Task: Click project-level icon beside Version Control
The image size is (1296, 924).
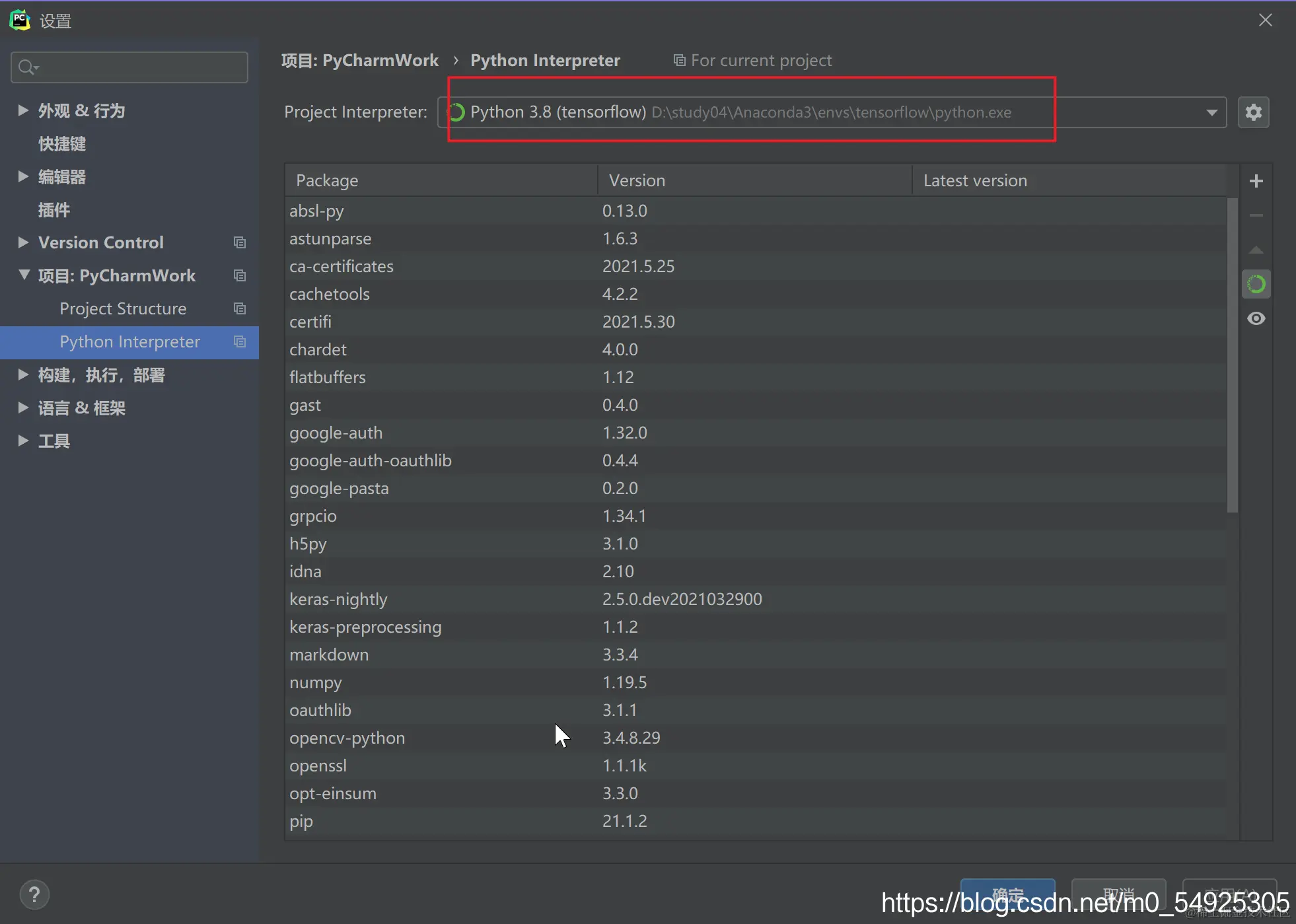Action: pyautogui.click(x=240, y=242)
